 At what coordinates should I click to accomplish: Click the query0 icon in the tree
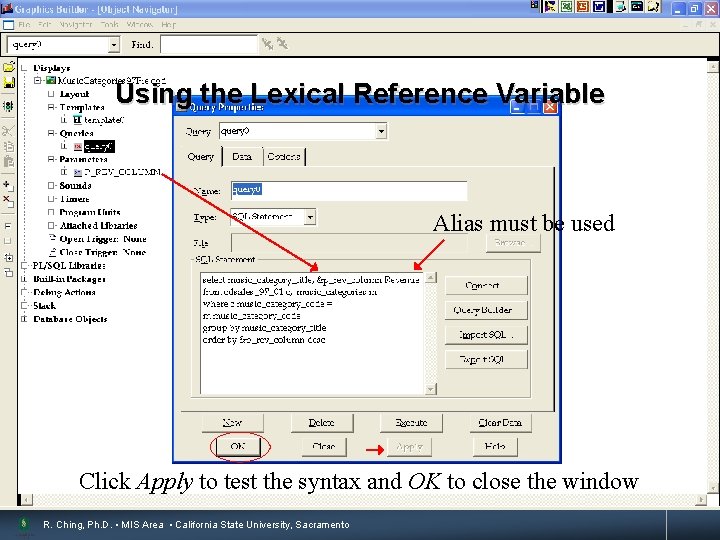point(78,146)
